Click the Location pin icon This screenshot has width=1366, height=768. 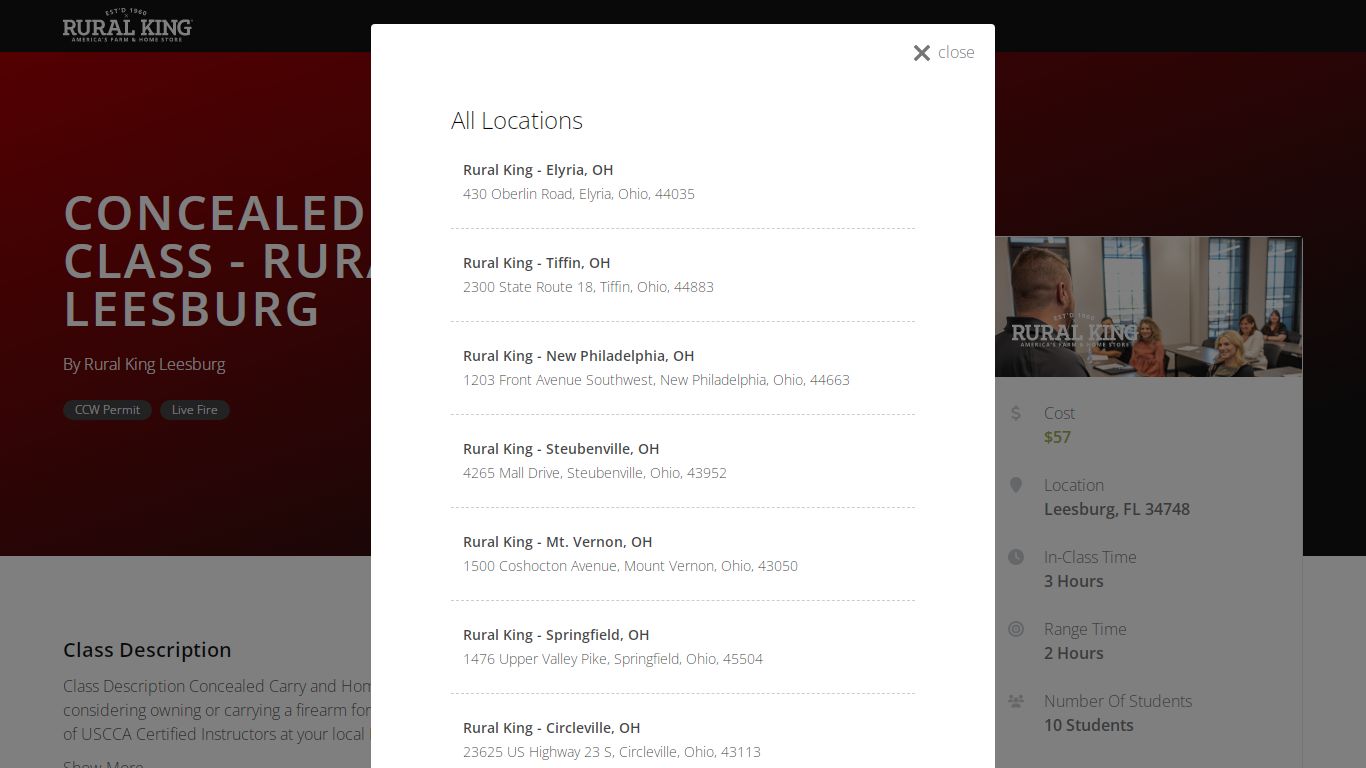(x=1016, y=485)
